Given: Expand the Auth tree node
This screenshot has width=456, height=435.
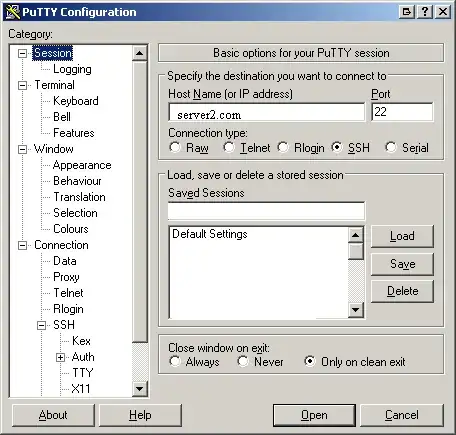Looking at the screenshot, I should click(60, 358).
